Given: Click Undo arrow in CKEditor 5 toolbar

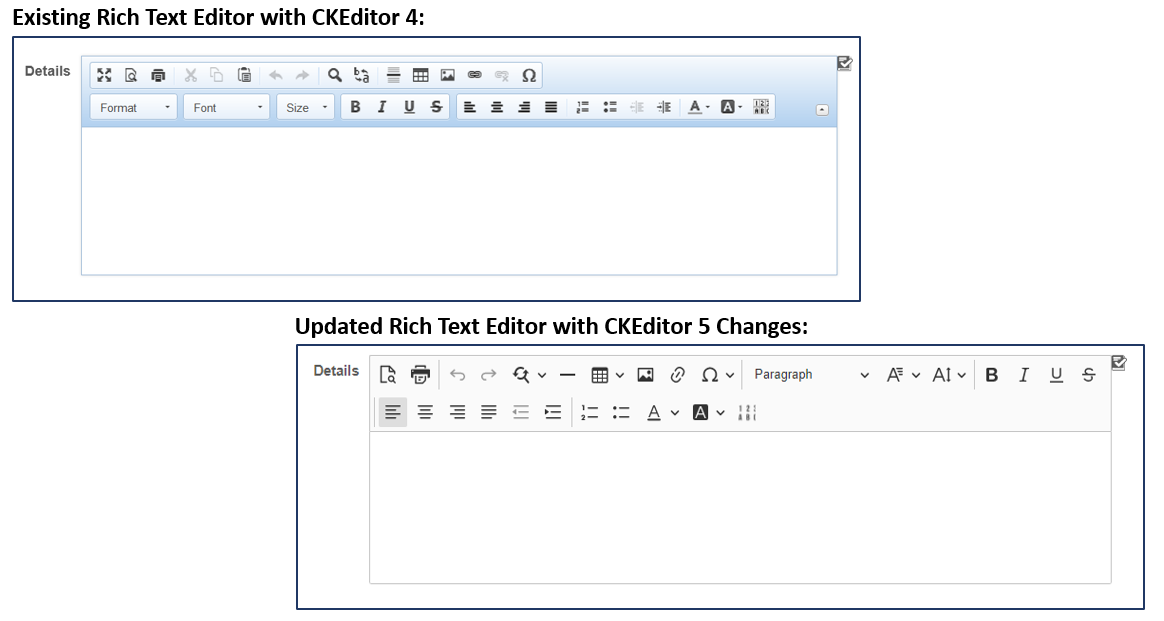Looking at the screenshot, I should 457,375.
